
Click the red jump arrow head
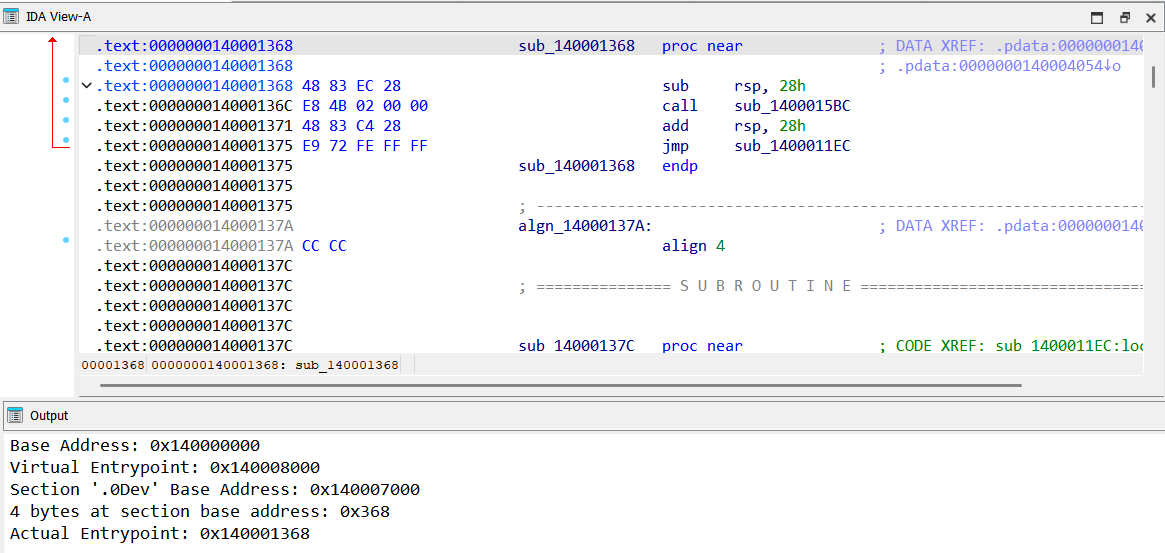[x=53, y=41]
